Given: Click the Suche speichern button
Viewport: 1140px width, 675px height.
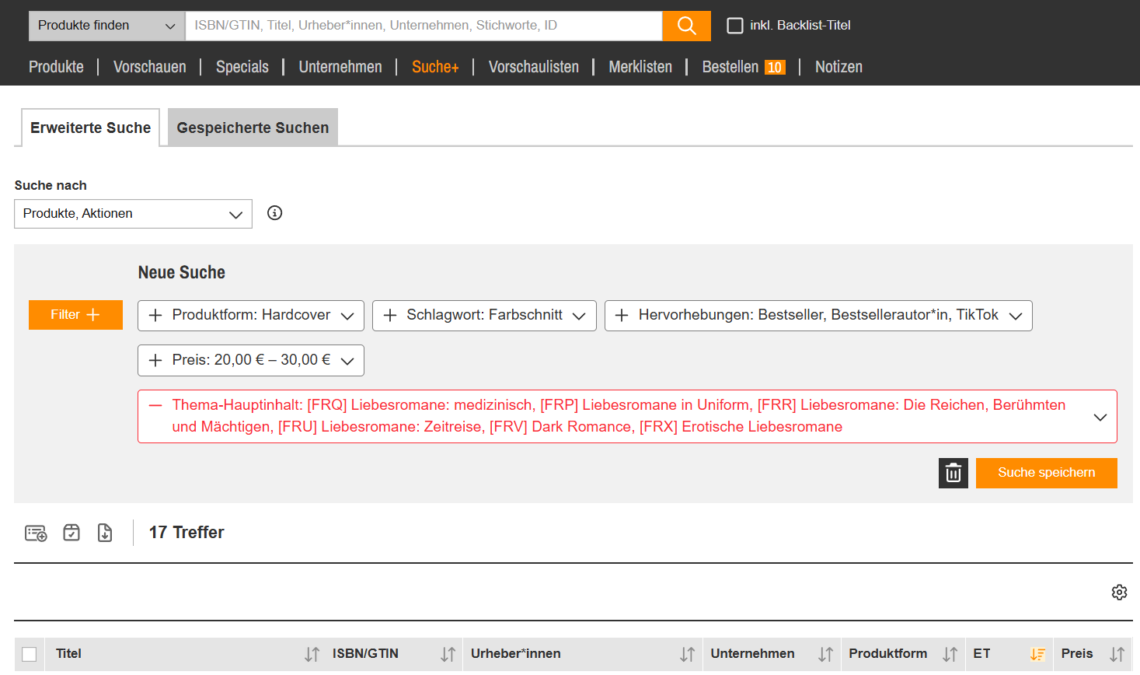Looking at the screenshot, I should [x=1046, y=473].
